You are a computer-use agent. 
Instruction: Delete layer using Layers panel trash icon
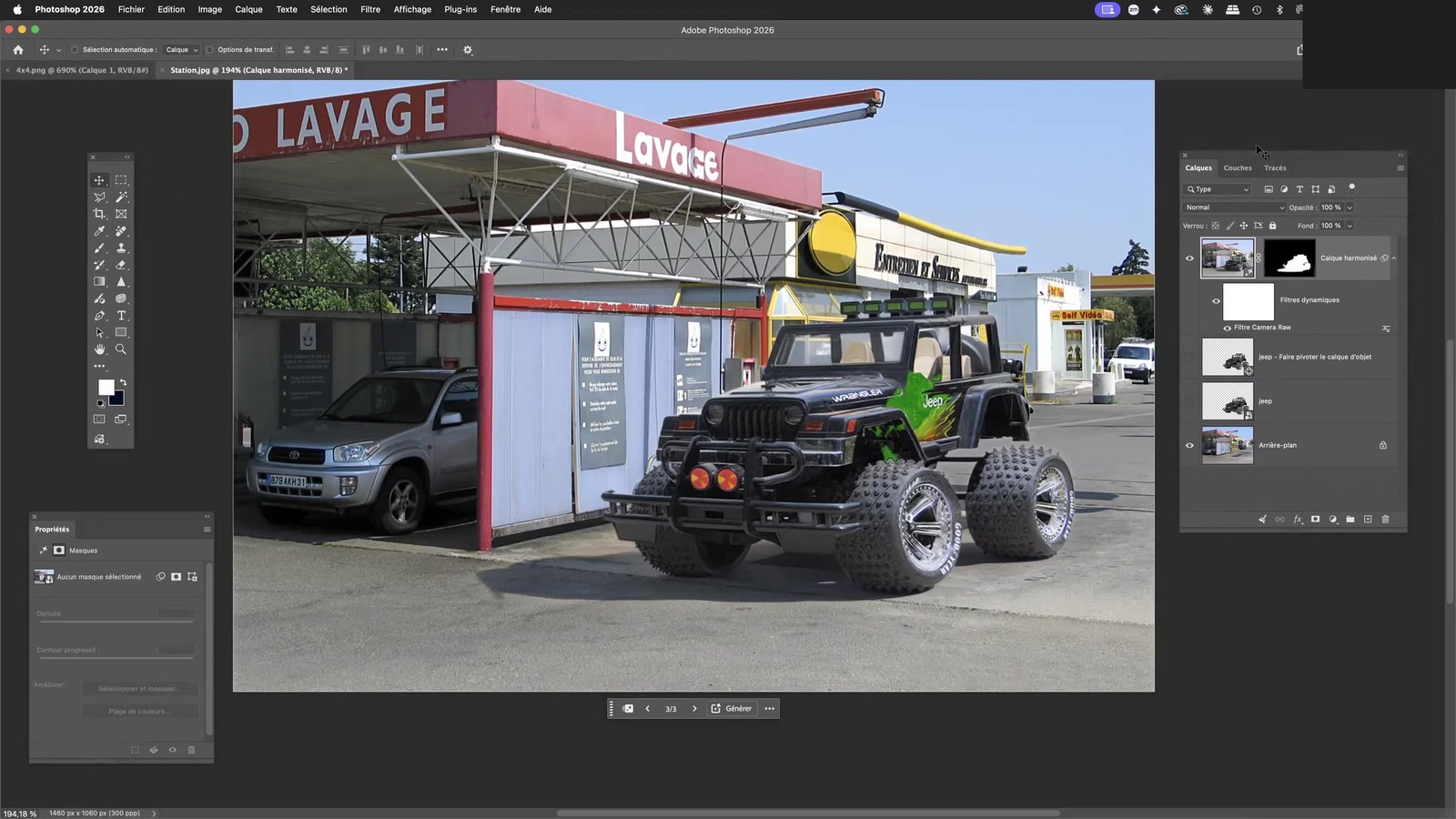click(x=1386, y=520)
